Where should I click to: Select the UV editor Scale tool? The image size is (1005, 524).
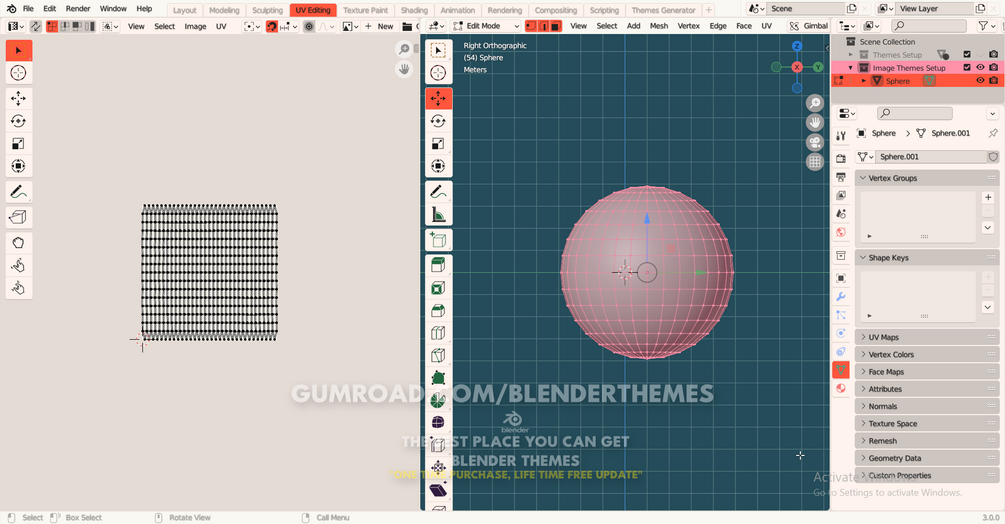[19, 143]
